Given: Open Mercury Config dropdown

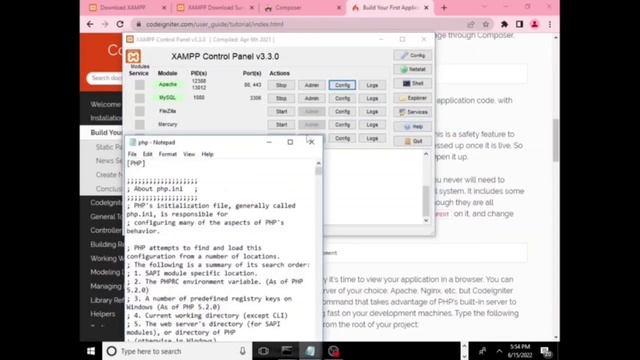Looking at the screenshot, I should coord(342,124).
